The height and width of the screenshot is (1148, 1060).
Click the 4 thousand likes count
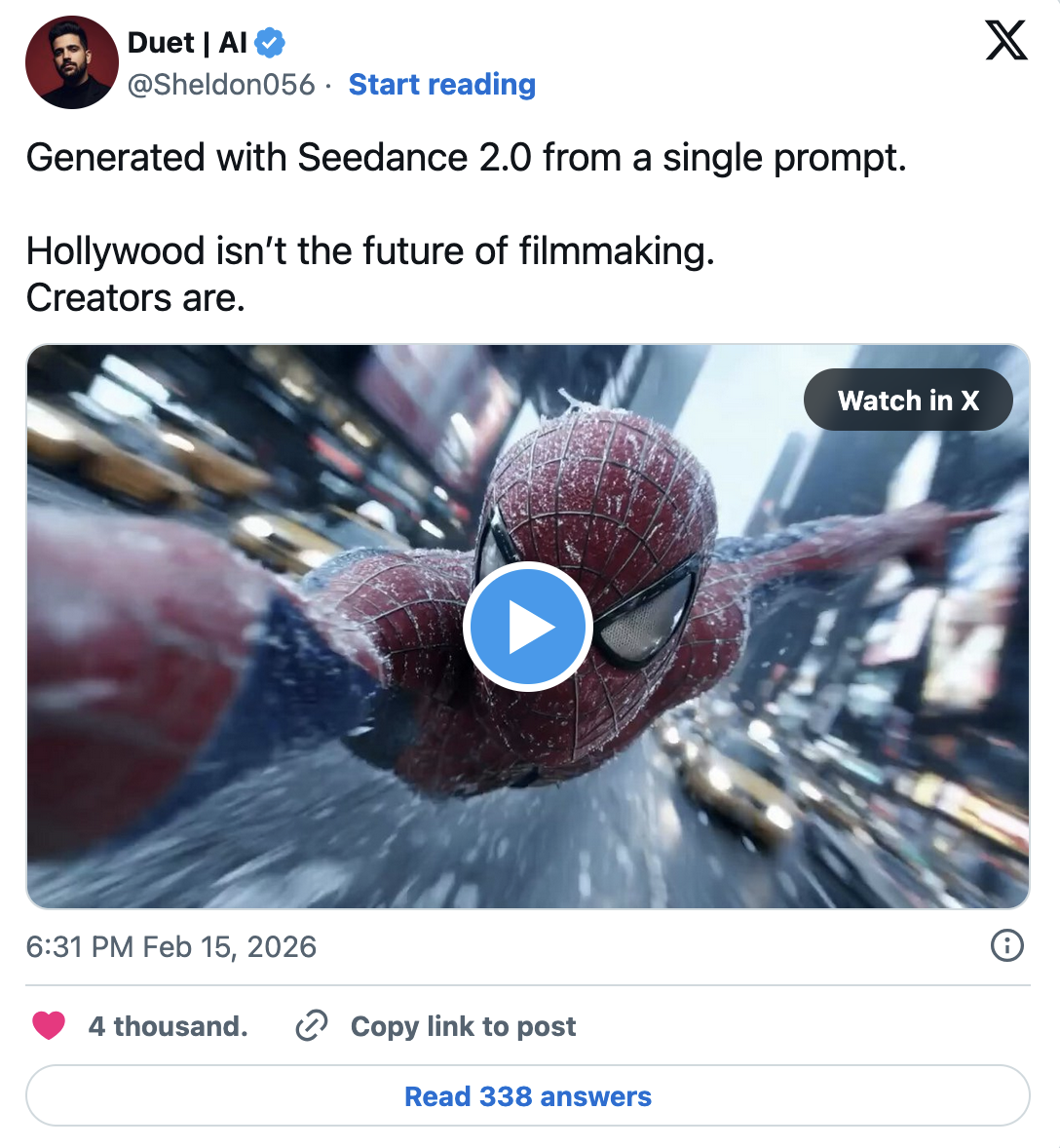point(169,1025)
